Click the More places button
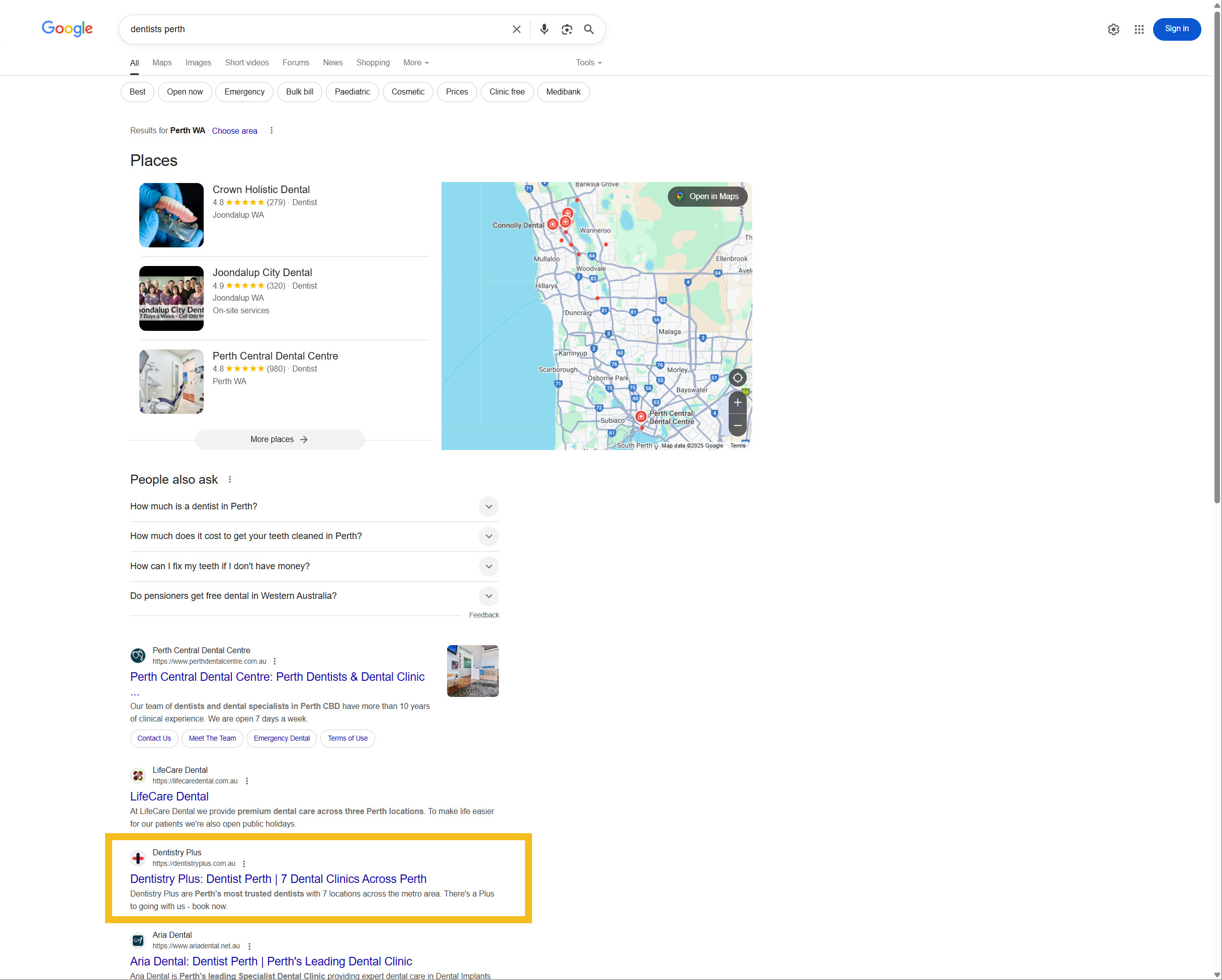The height and width of the screenshot is (980, 1222). 280,440
